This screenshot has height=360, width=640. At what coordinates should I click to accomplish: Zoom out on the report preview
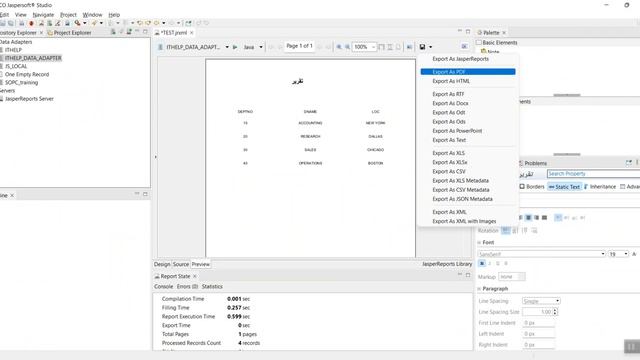coord(348,47)
